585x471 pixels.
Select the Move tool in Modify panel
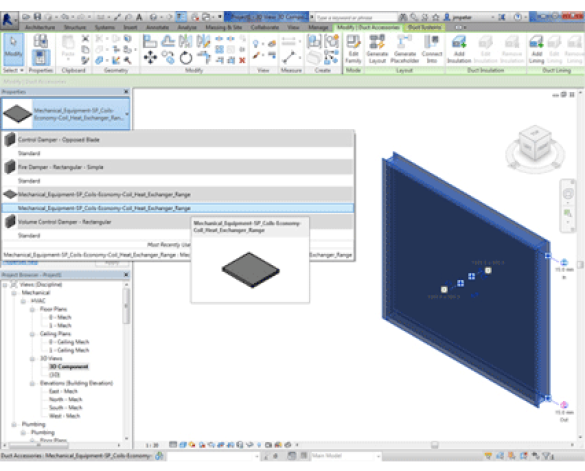[x=150, y=57]
